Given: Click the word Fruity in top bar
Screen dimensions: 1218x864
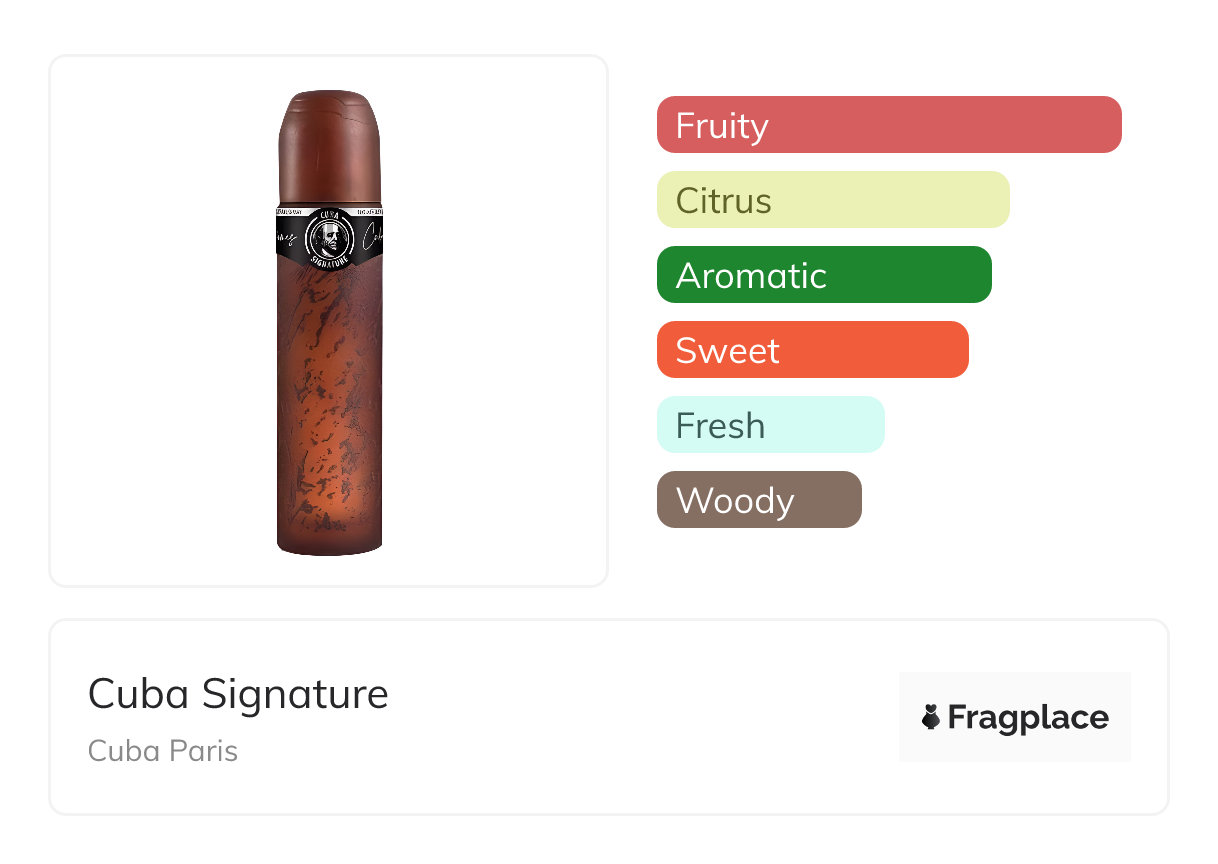Looking at the screenshot, I should 722,126.
